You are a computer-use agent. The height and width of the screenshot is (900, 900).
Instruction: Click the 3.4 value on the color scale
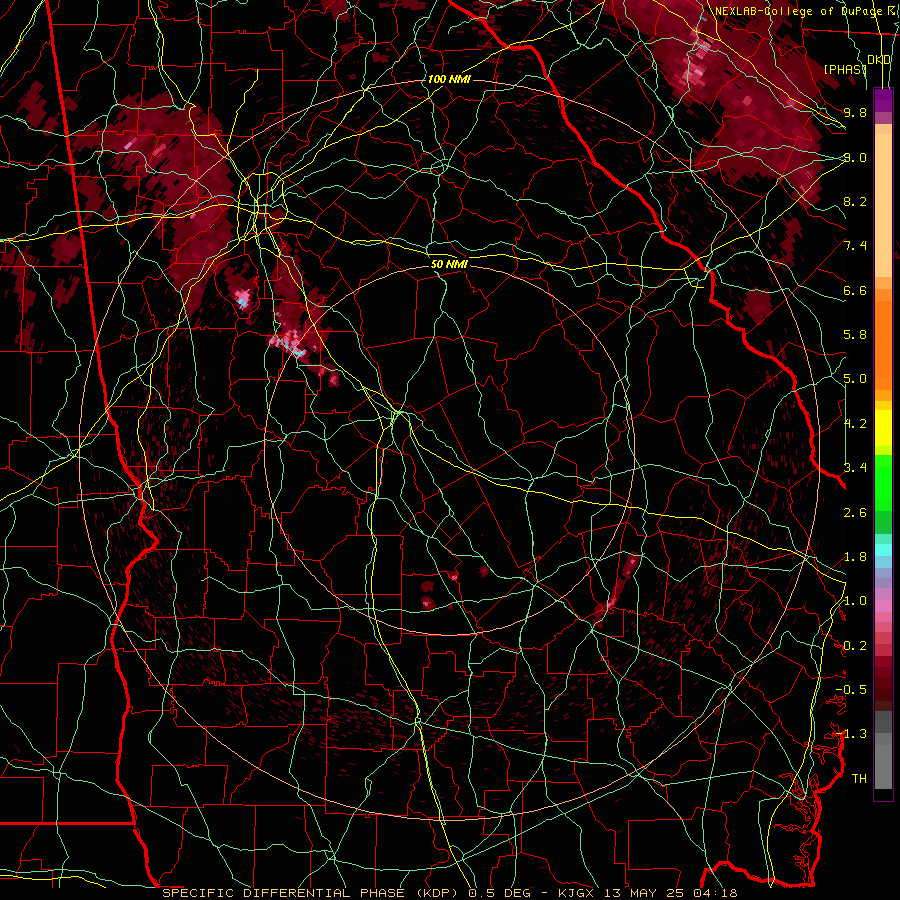[x=855, y=468]
